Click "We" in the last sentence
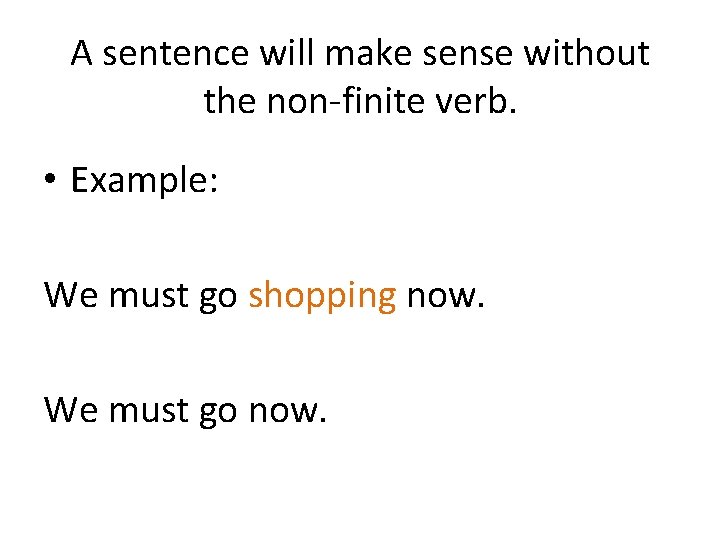 [71, 410]
